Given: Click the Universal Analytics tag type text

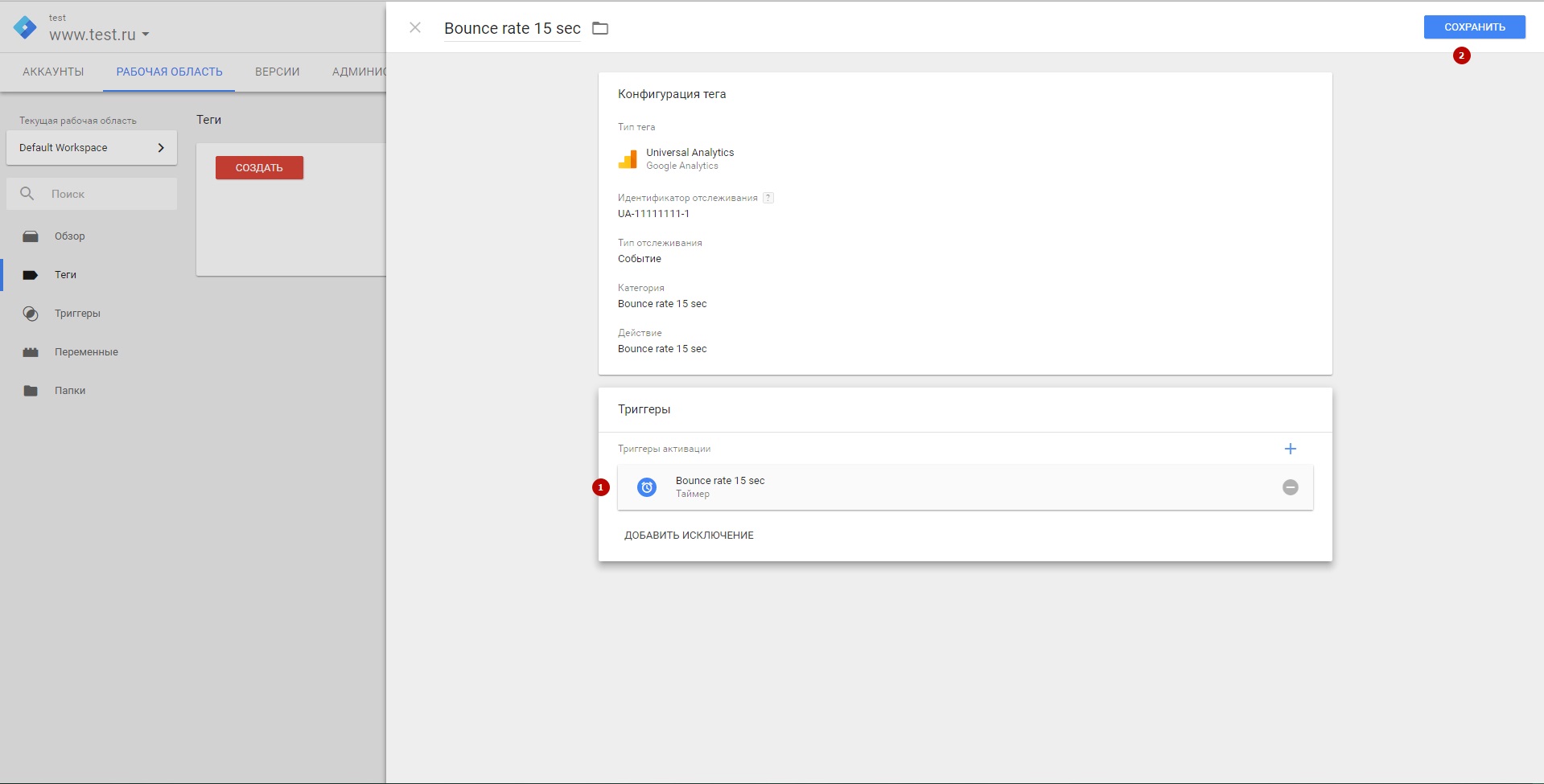Looking at the screenshot, I should [690, 153].
